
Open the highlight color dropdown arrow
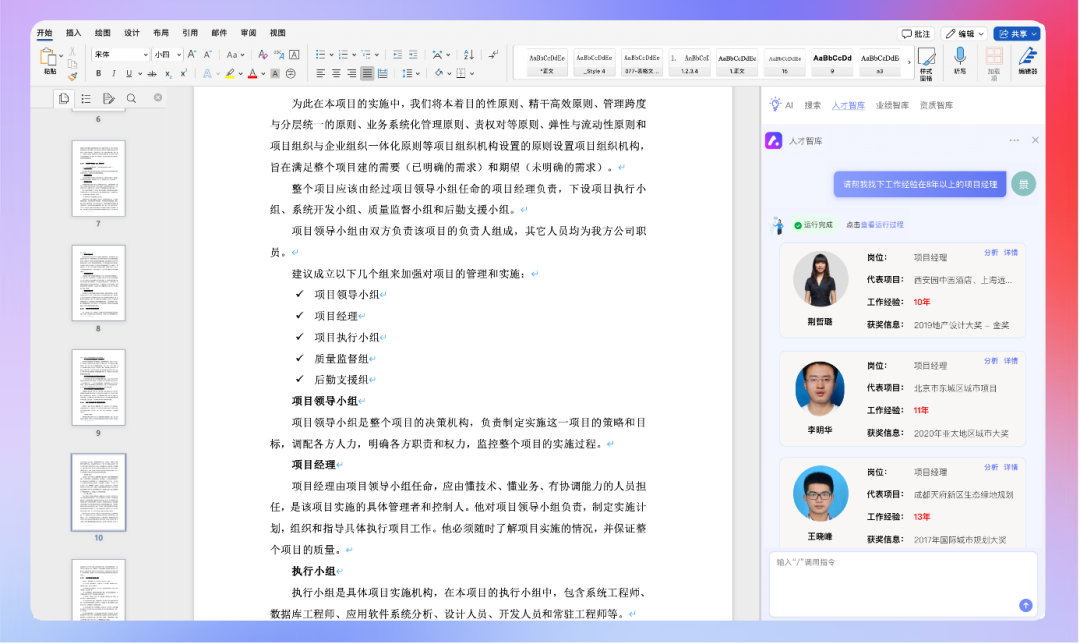point(240,74)
